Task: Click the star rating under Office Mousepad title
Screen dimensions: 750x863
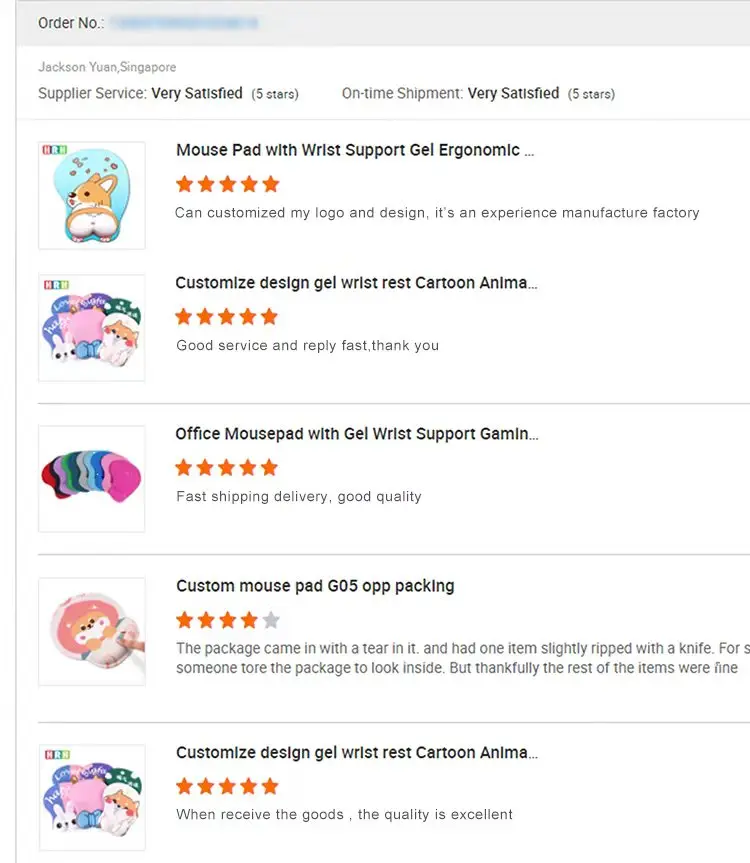Action: point(227,467)
